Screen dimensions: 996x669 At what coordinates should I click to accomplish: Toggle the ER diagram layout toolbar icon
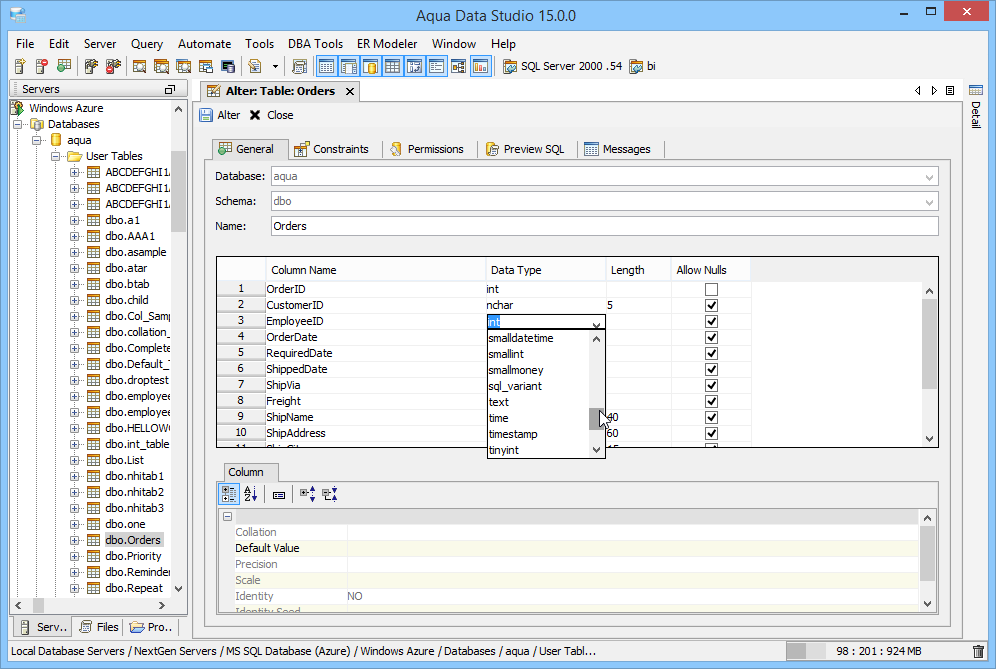pos(459,66)
